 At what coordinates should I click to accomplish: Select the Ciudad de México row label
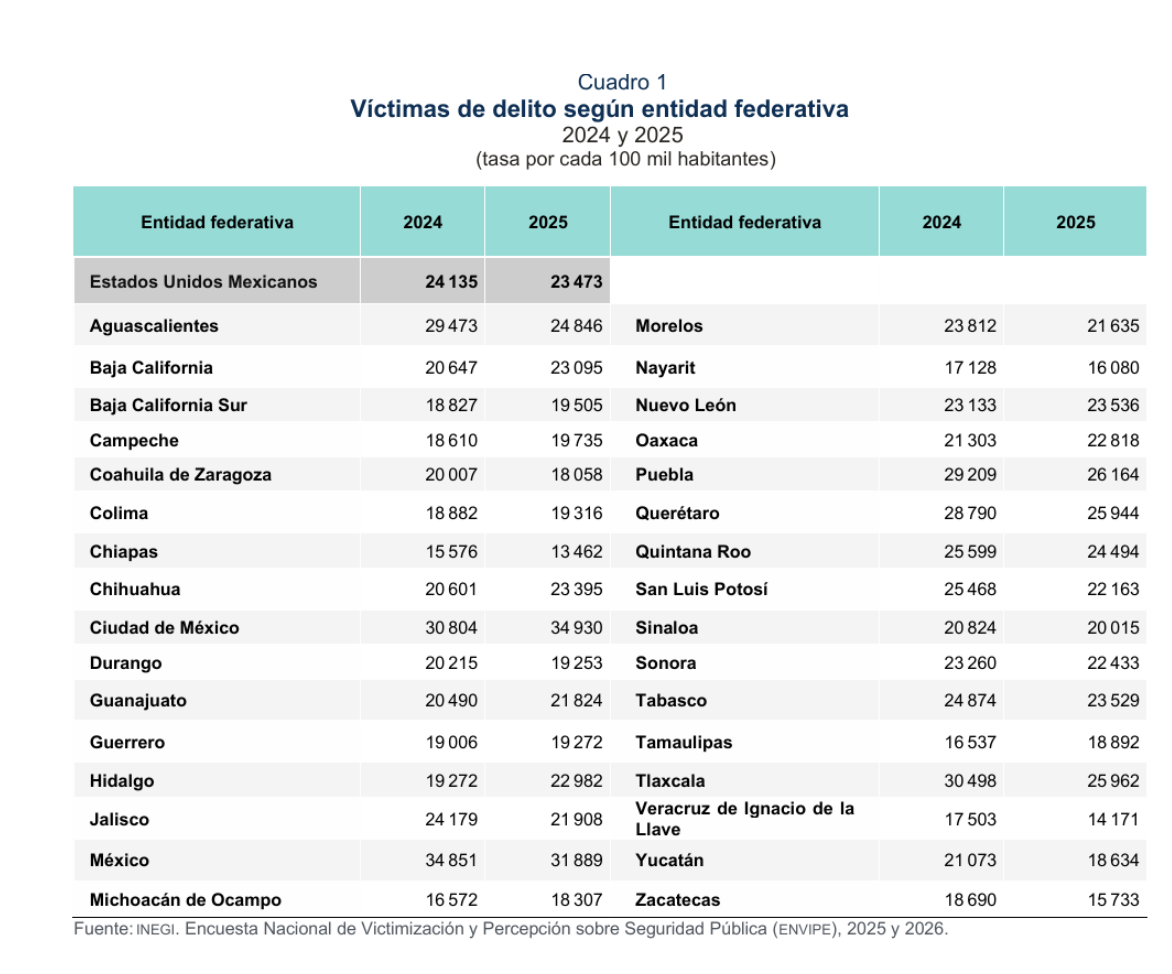click(164, 628)
